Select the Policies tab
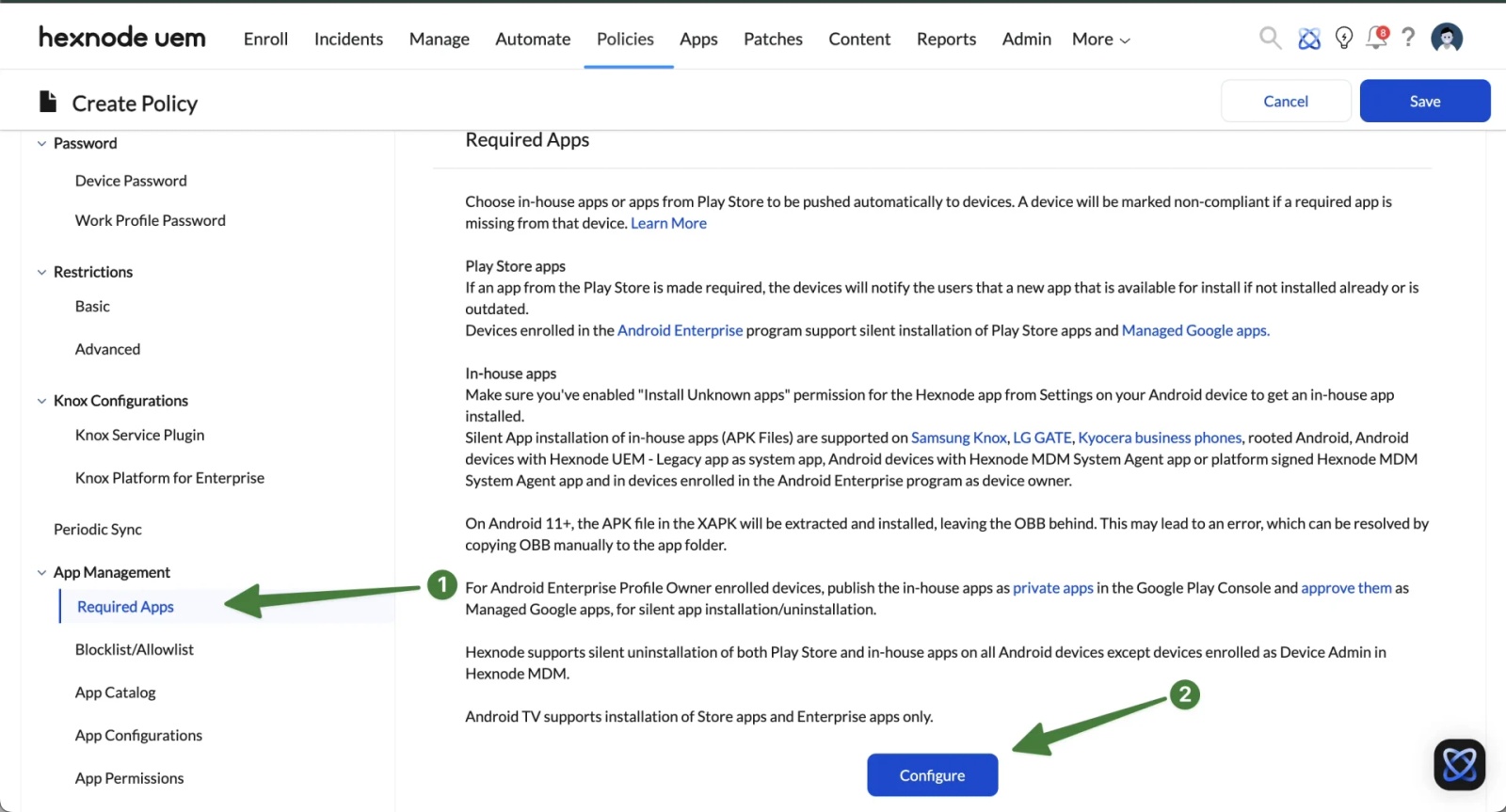 [x=625, y=39]
